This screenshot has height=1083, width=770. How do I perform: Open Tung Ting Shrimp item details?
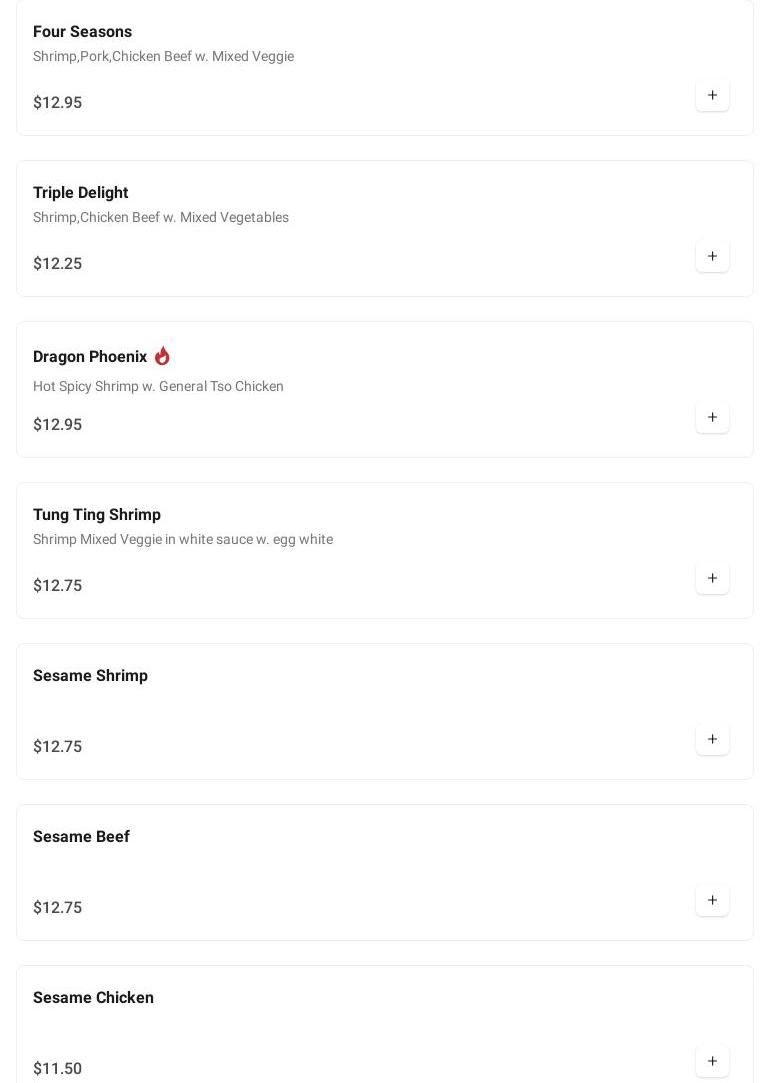tap(97, 515)
